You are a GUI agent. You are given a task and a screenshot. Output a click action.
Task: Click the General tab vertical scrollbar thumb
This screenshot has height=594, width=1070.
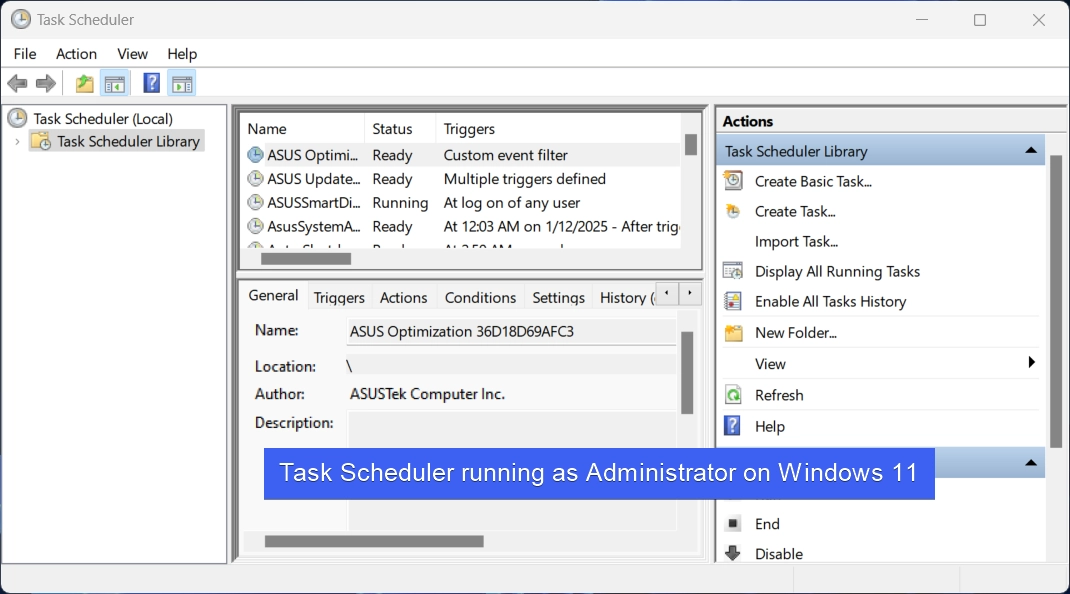687,373
